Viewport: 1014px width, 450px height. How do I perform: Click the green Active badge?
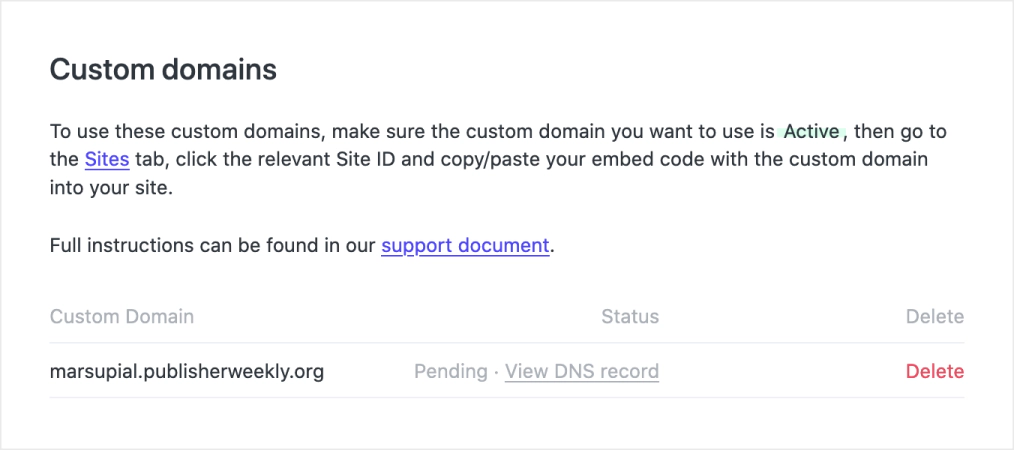click(x=813, y=131)
